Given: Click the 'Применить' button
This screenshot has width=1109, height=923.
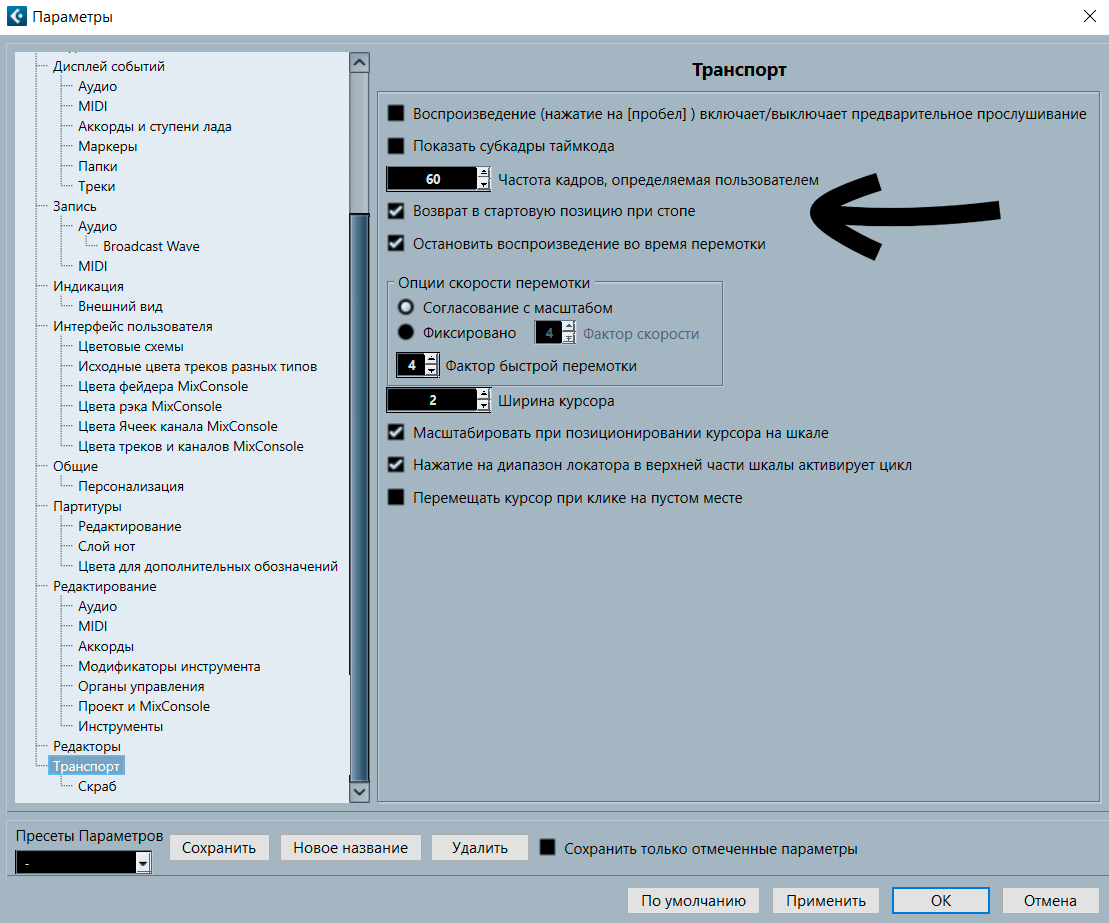Looking at the screenshot, I should point(825,900).
